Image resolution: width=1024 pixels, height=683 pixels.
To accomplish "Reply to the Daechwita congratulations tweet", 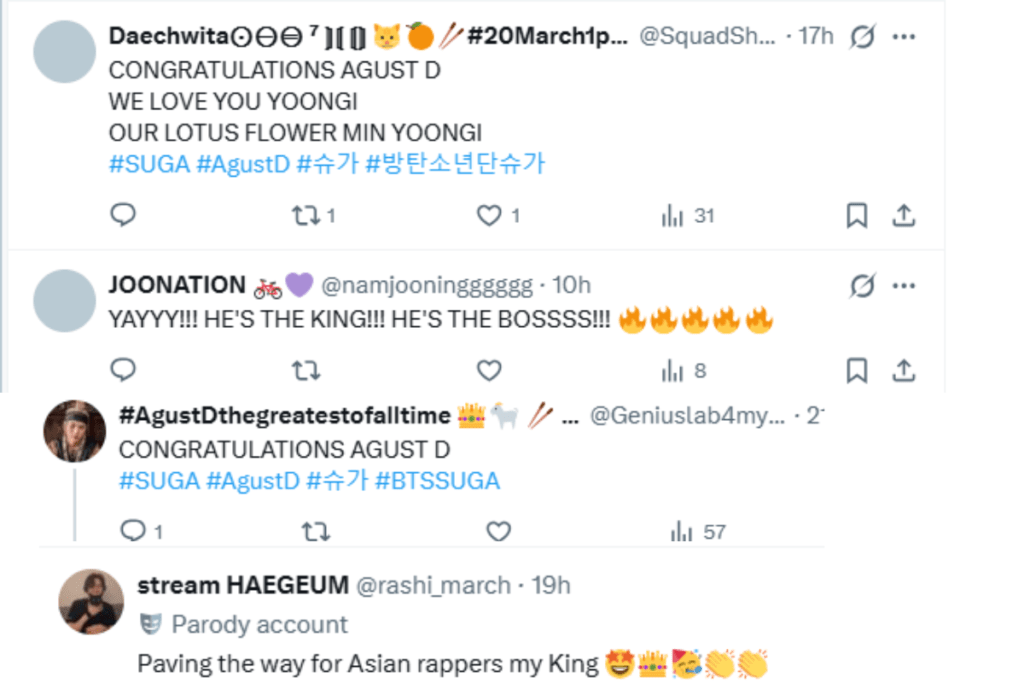I will pos(122,215).
